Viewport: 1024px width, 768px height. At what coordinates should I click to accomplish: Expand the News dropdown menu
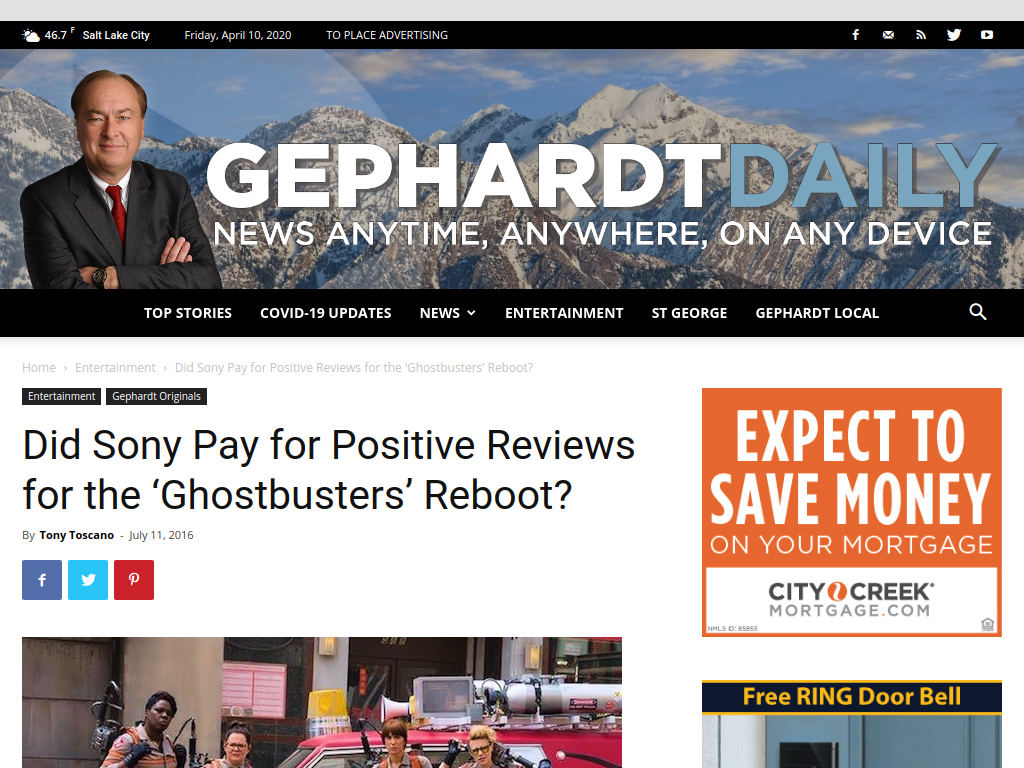[x=447, y=313]
